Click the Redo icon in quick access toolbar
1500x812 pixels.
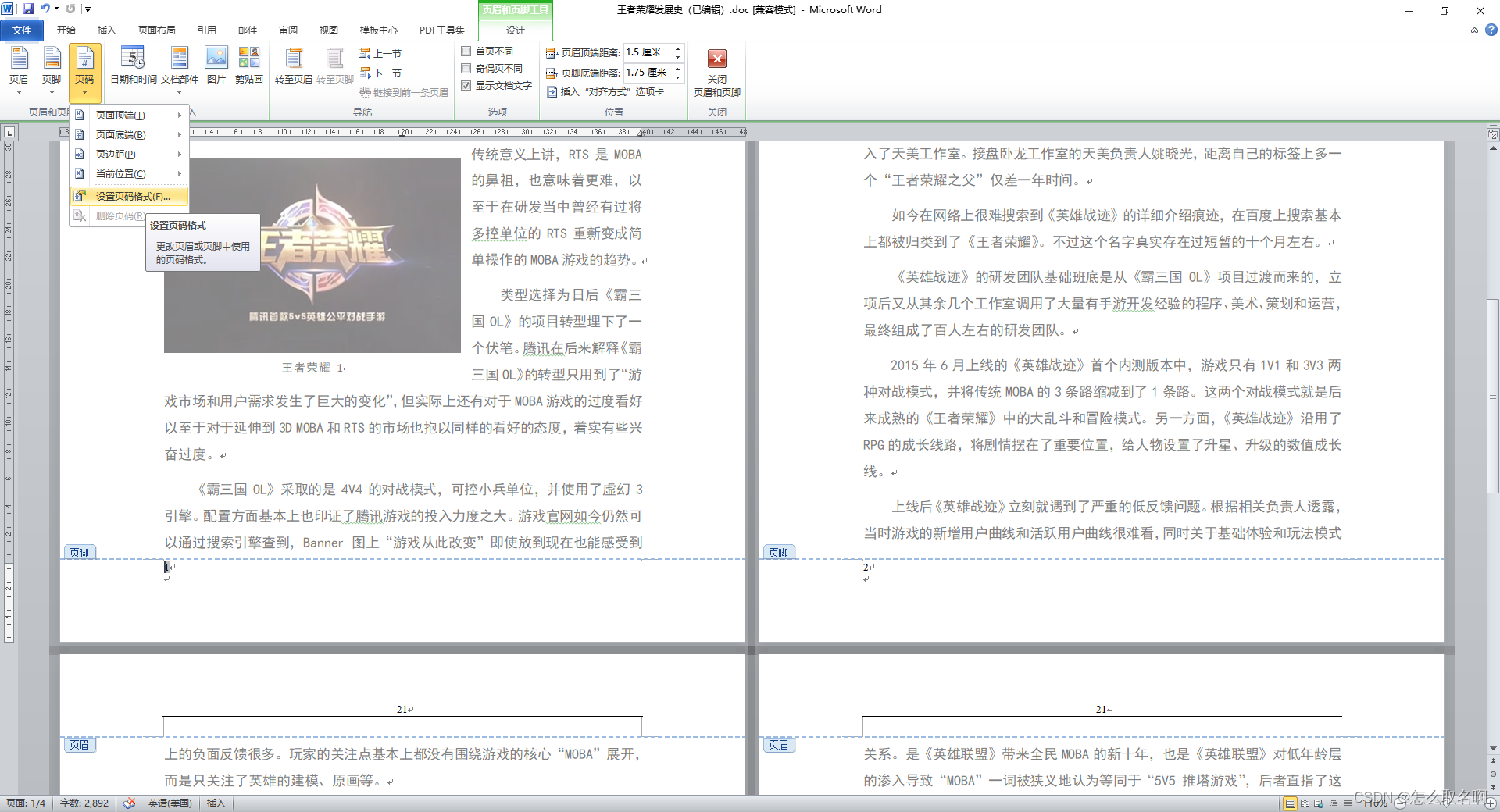tap(70, 9)
